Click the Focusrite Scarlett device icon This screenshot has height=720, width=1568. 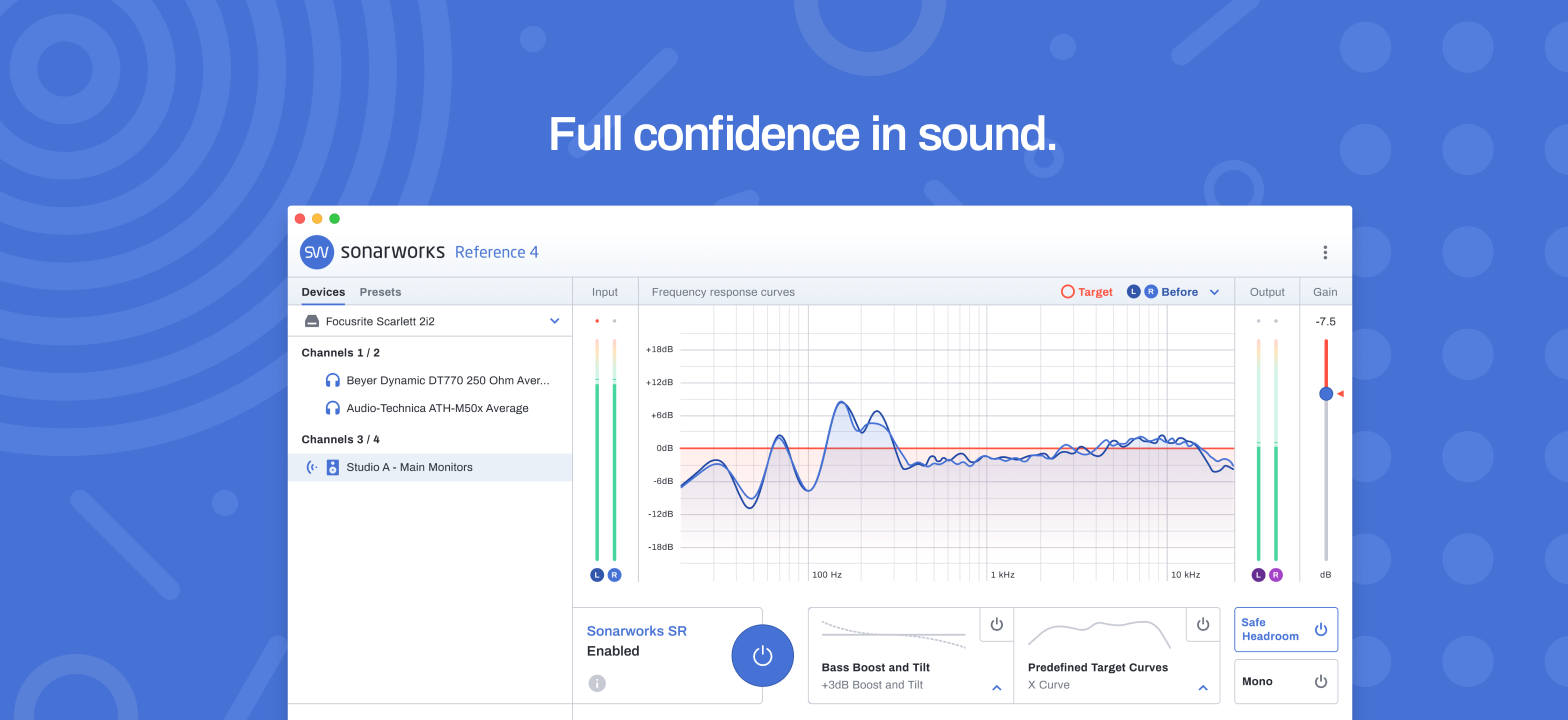(312, 321)
